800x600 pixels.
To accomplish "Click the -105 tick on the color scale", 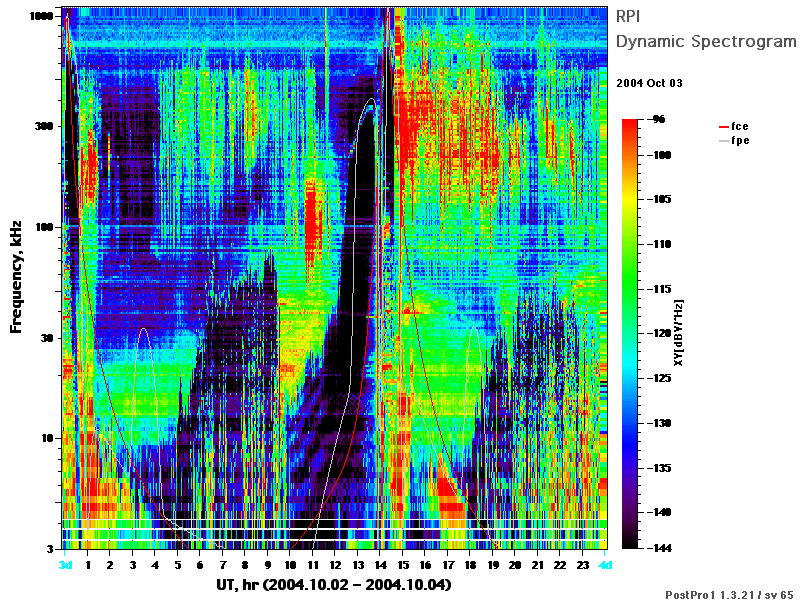I will [x=660, y=199].
